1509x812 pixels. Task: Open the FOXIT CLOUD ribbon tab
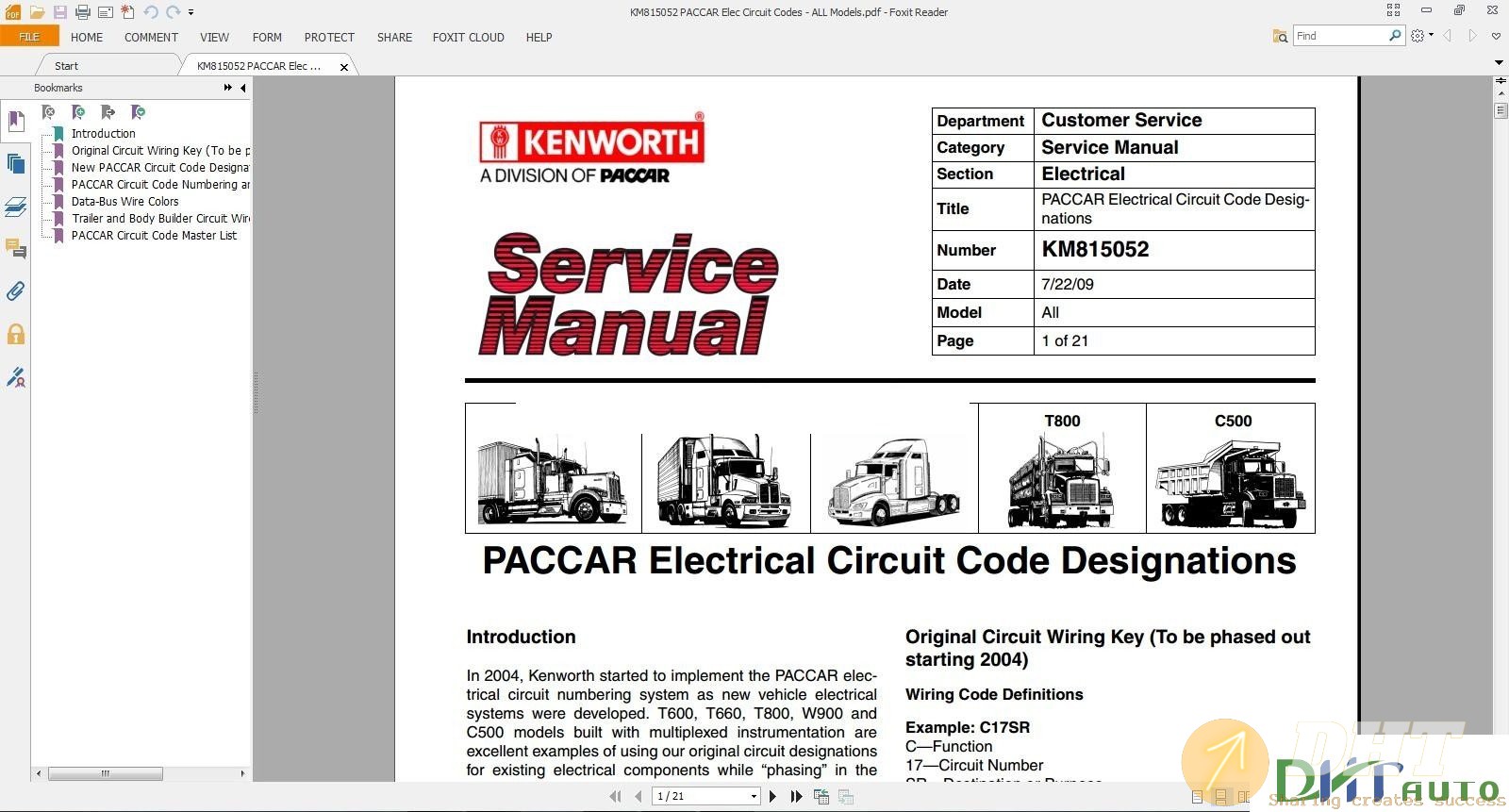[469, 38]
